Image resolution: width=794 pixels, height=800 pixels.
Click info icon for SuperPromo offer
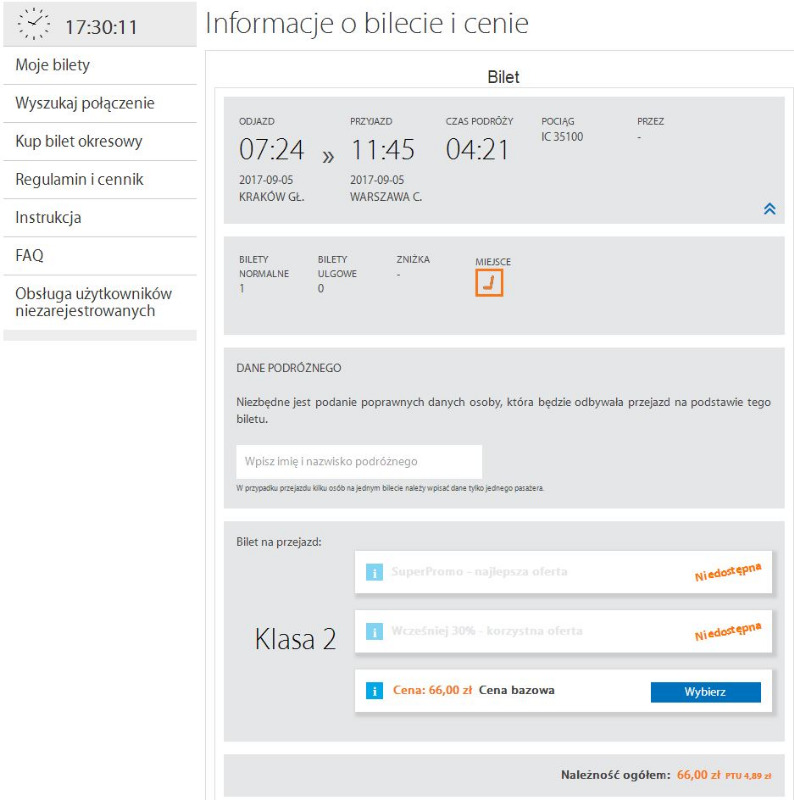click(375, 572)
